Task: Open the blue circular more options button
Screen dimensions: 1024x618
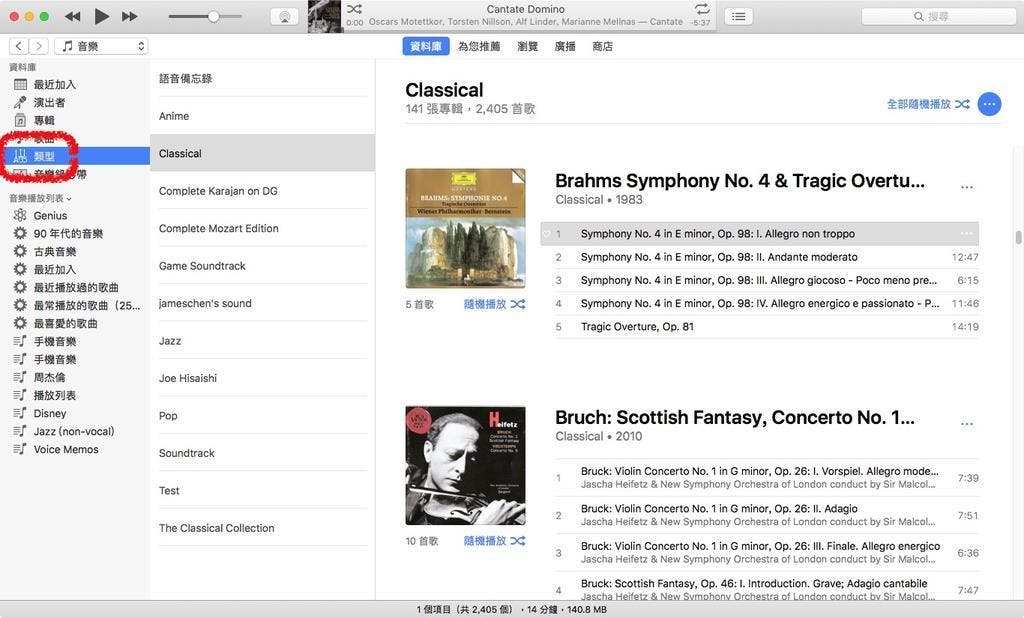Action: (989, 104)
